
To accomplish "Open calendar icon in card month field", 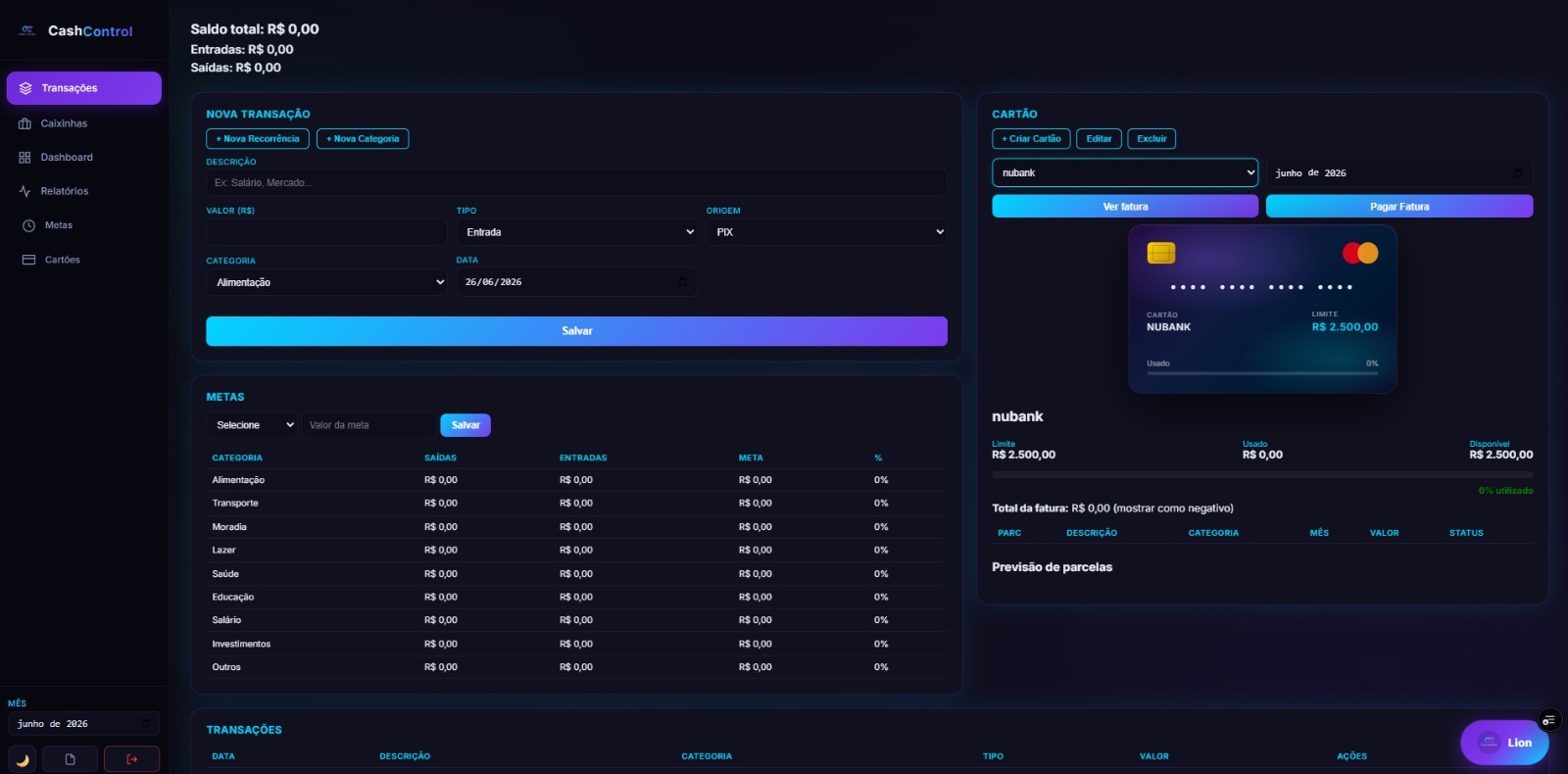I will (x=1518, y=173).
